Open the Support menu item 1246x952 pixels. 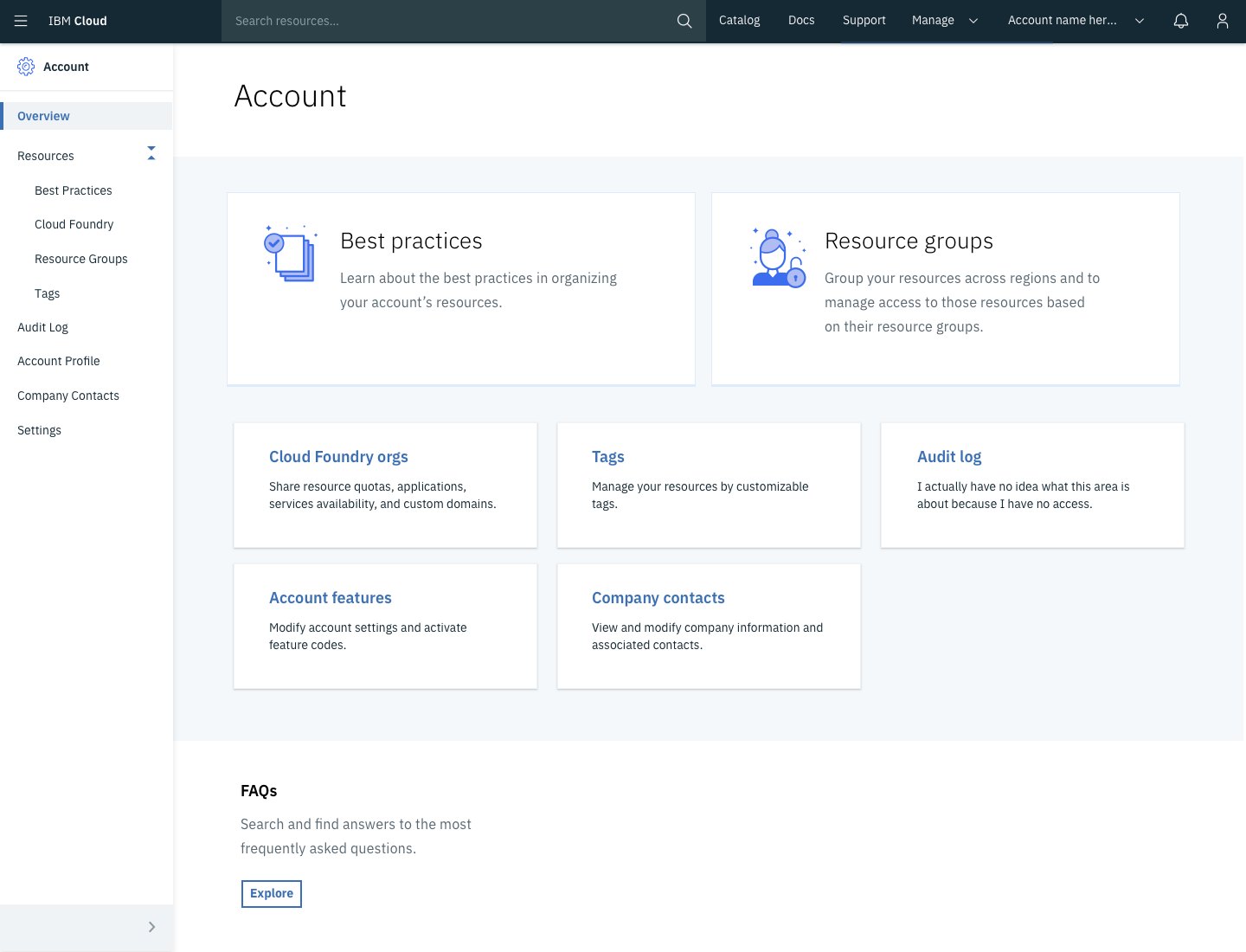point(864,20)
